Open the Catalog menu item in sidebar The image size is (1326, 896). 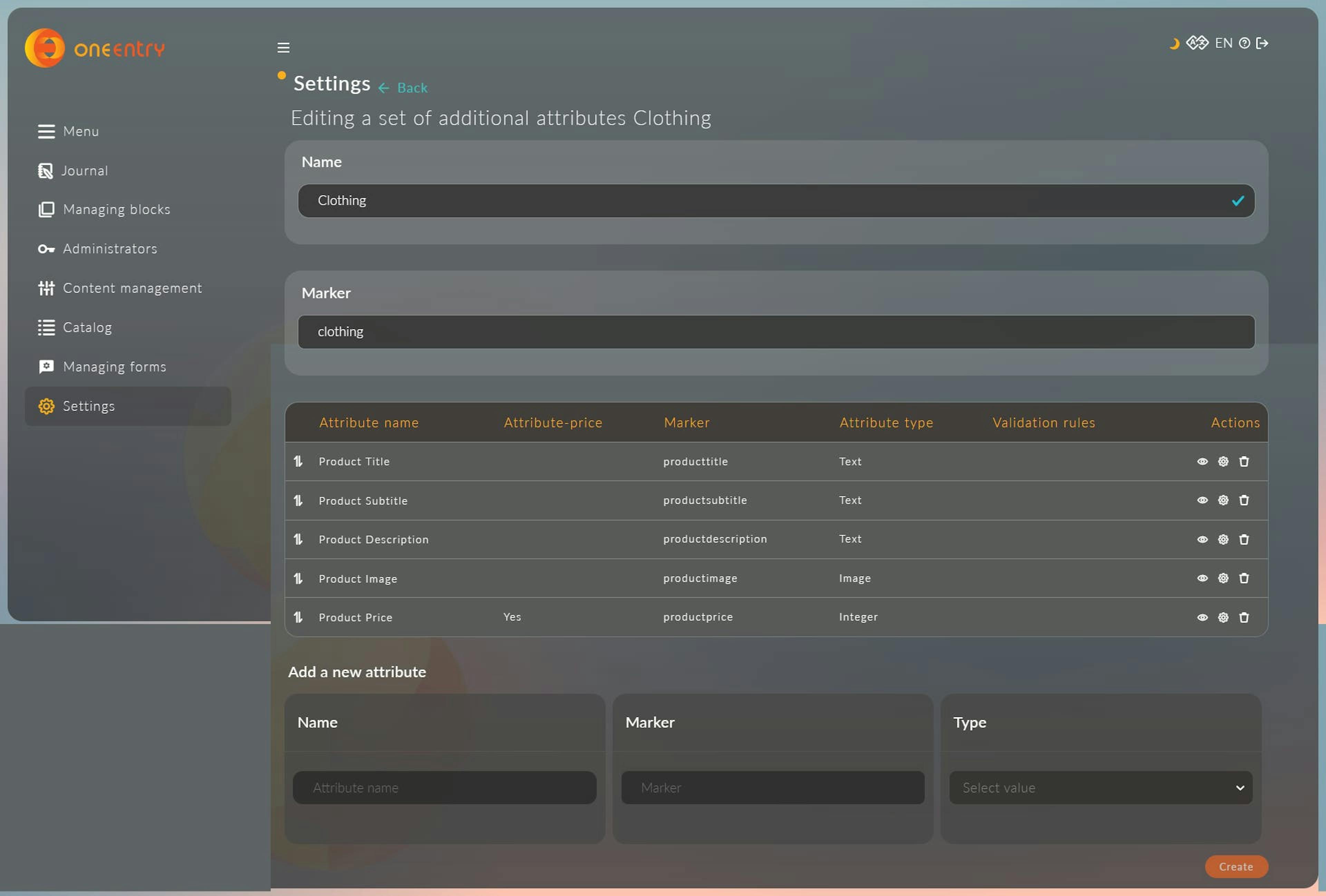tap(87, 327)
